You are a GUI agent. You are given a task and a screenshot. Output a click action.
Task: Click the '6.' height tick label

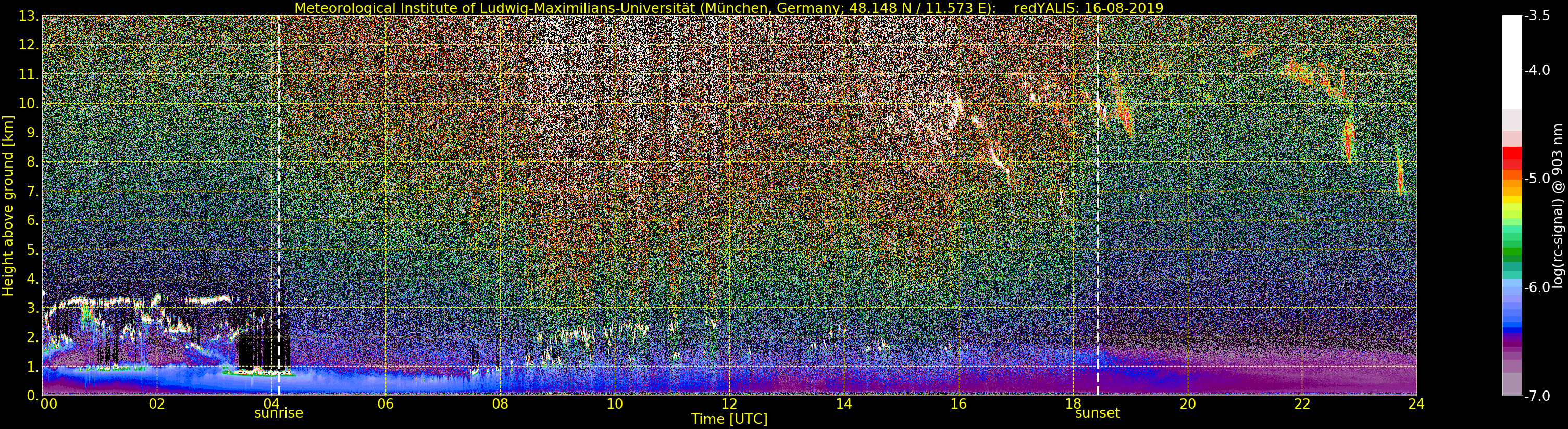point(32,221)
